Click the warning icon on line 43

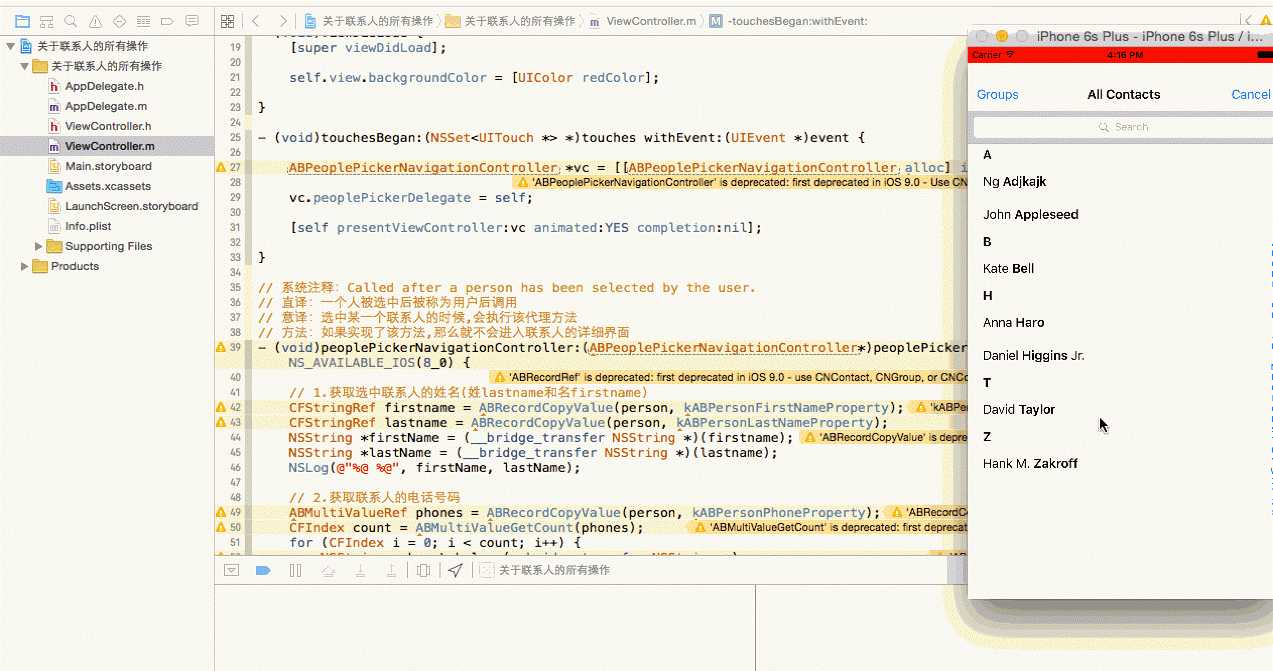(x=221, y=423)
